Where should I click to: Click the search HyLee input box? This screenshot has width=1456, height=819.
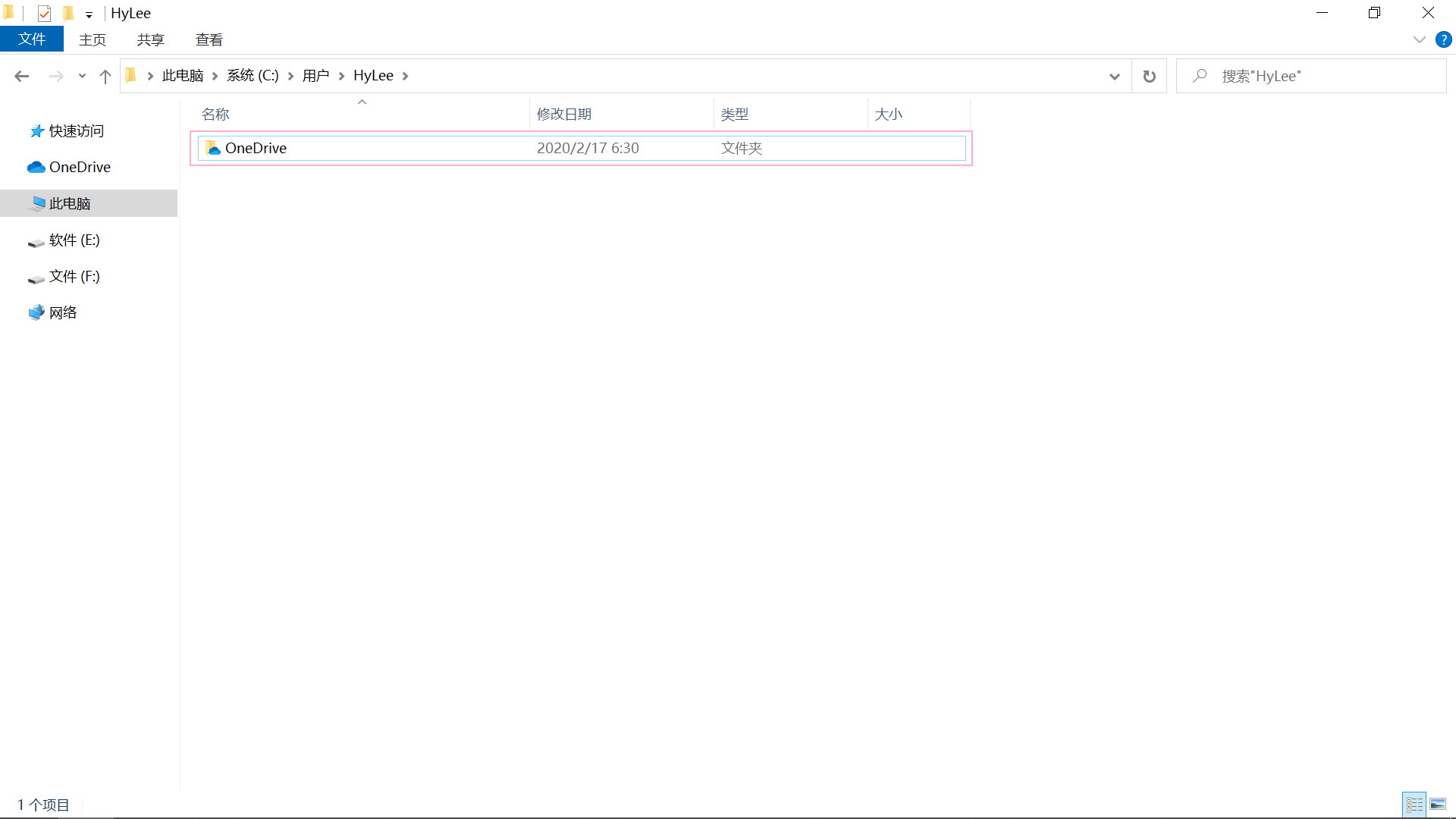[1319, 76]
